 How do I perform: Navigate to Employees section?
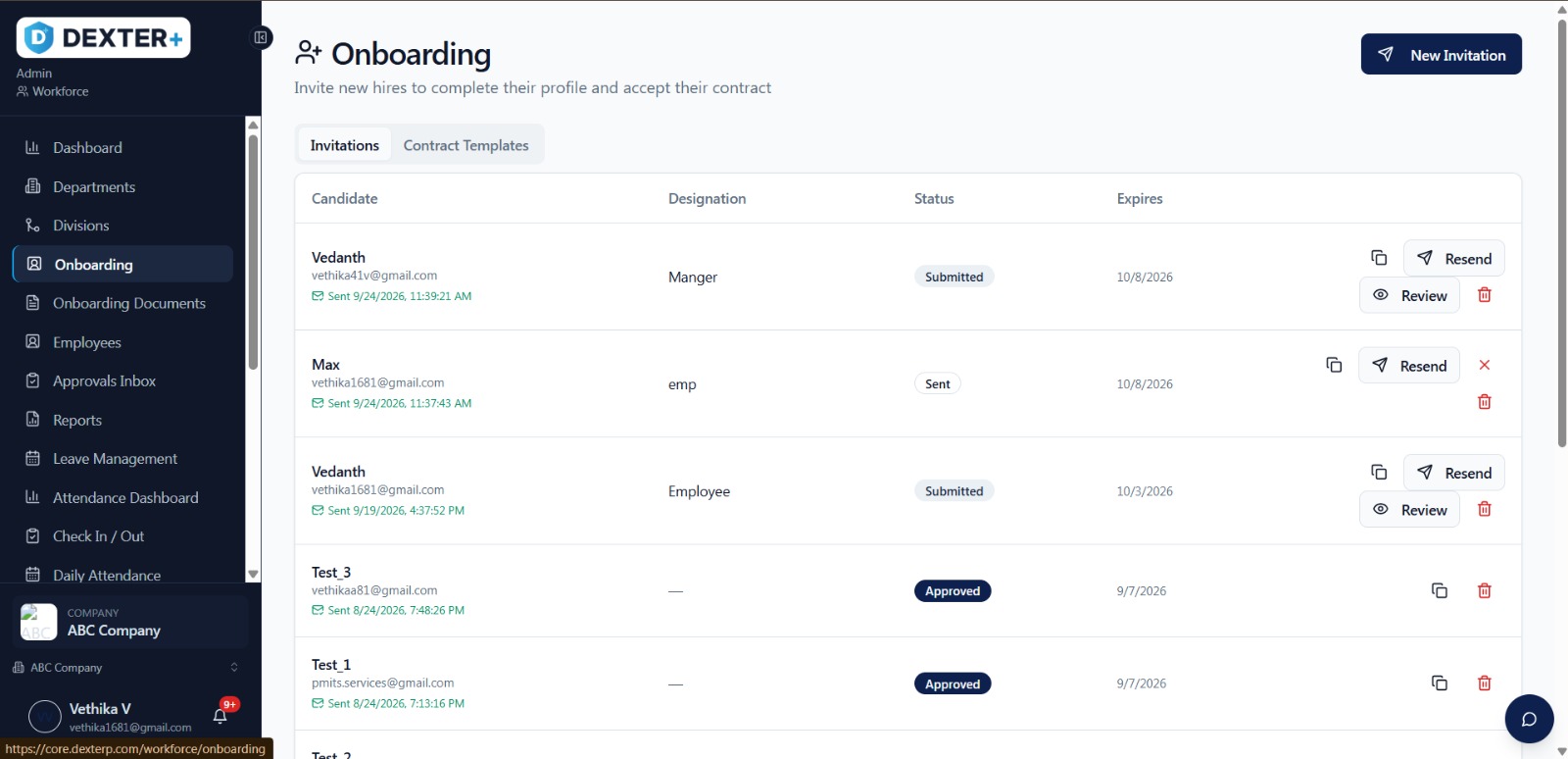click(122, 342)
